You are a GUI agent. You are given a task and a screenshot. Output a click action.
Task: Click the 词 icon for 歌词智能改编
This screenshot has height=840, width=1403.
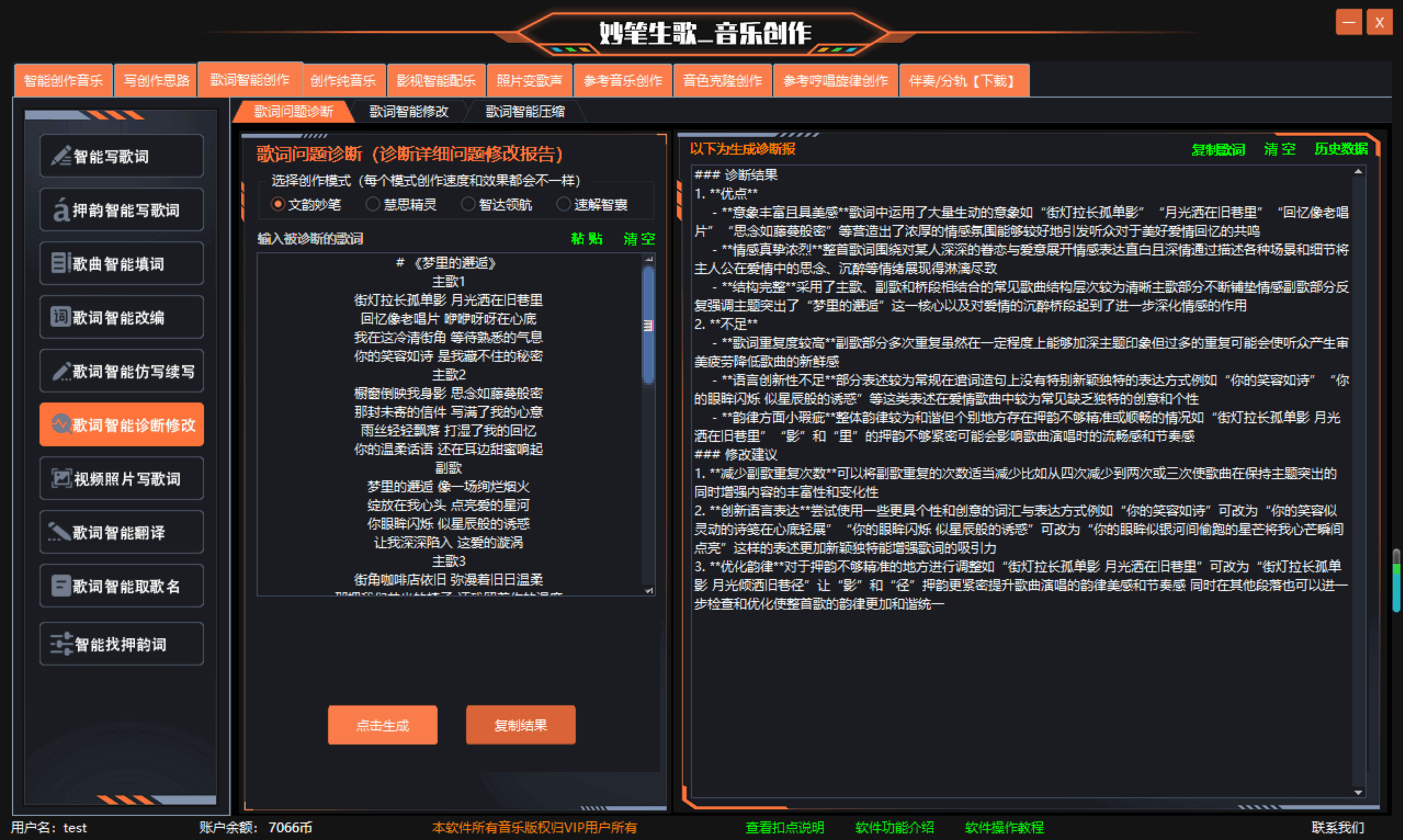(60, 316)
